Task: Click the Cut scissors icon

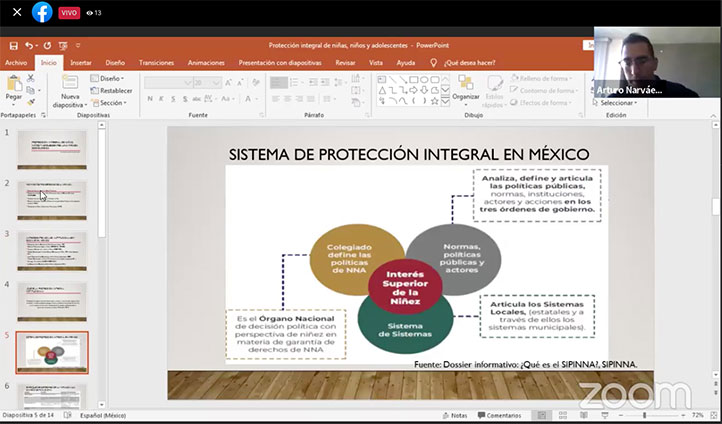Action: point(30,77)
